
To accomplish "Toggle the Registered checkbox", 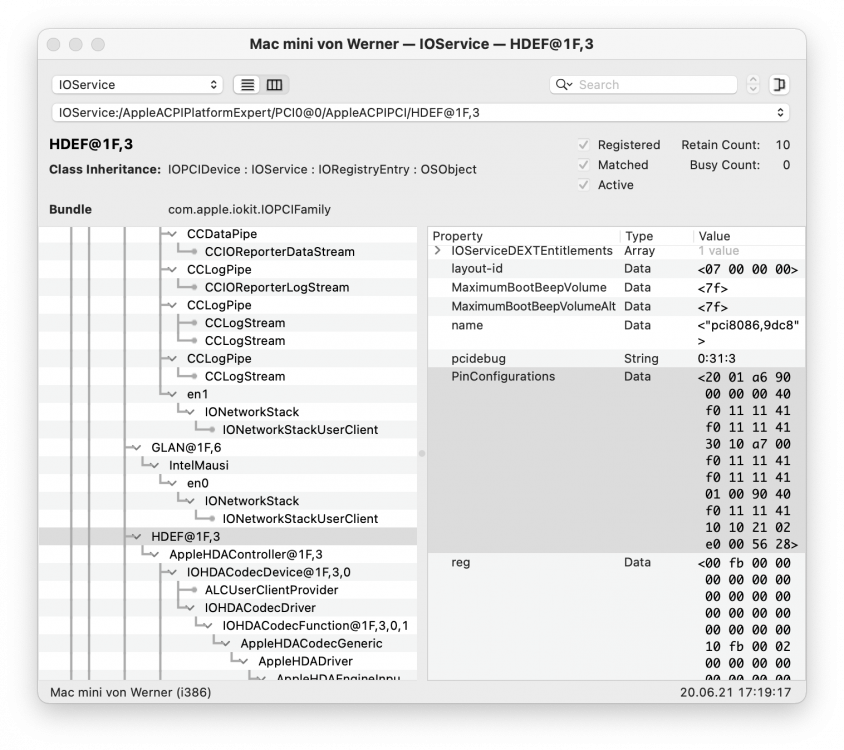I will [583, 145].
